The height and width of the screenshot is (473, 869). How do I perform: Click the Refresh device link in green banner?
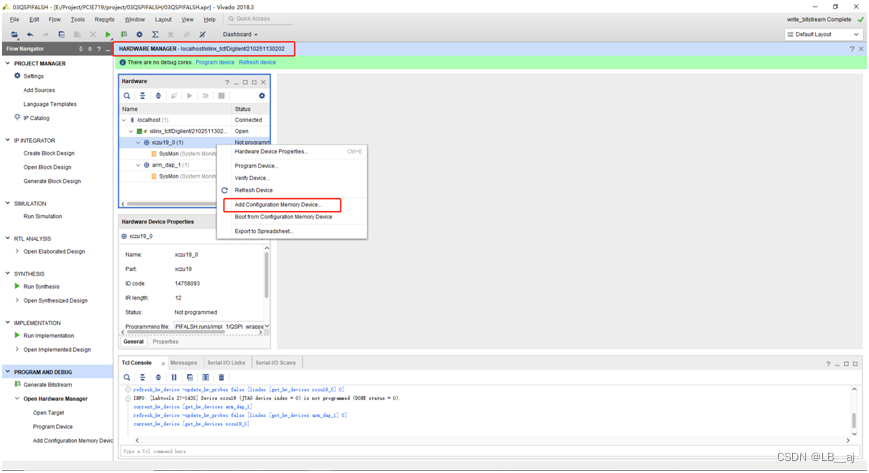257,62
